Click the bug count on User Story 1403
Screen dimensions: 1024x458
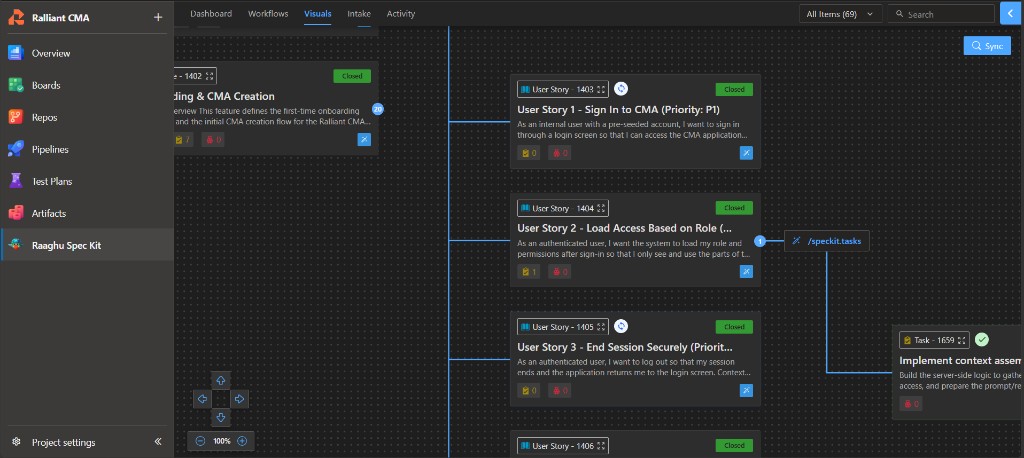[x=560, y=153]
